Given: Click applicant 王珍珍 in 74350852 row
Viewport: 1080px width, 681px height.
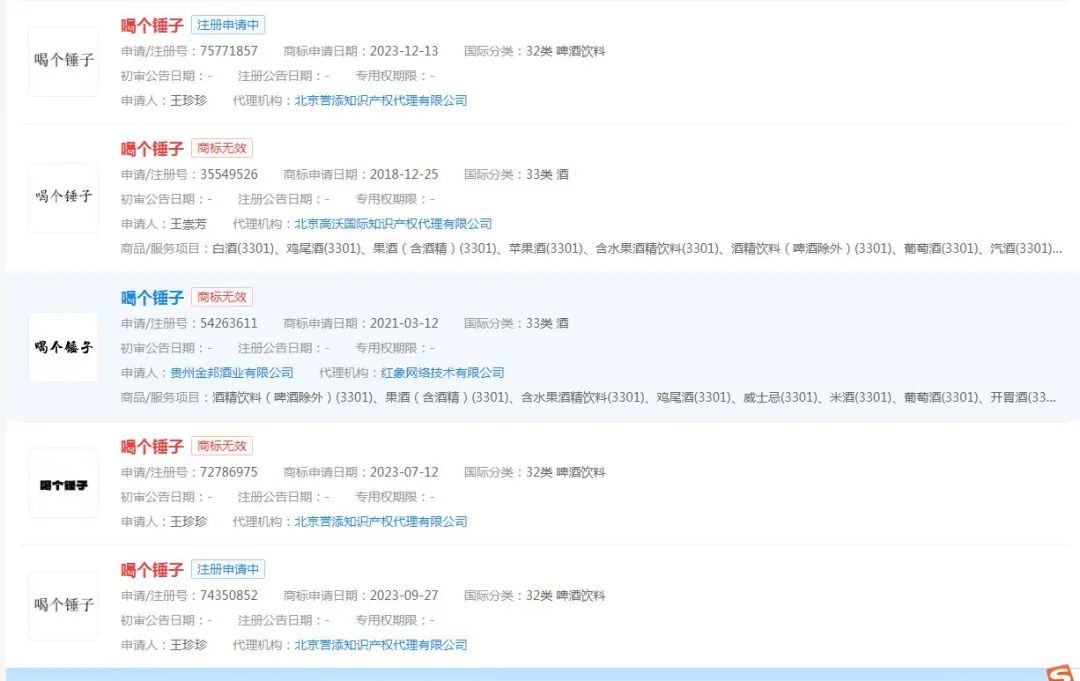Looking at the screenshot, I should [x=188, y=645].
